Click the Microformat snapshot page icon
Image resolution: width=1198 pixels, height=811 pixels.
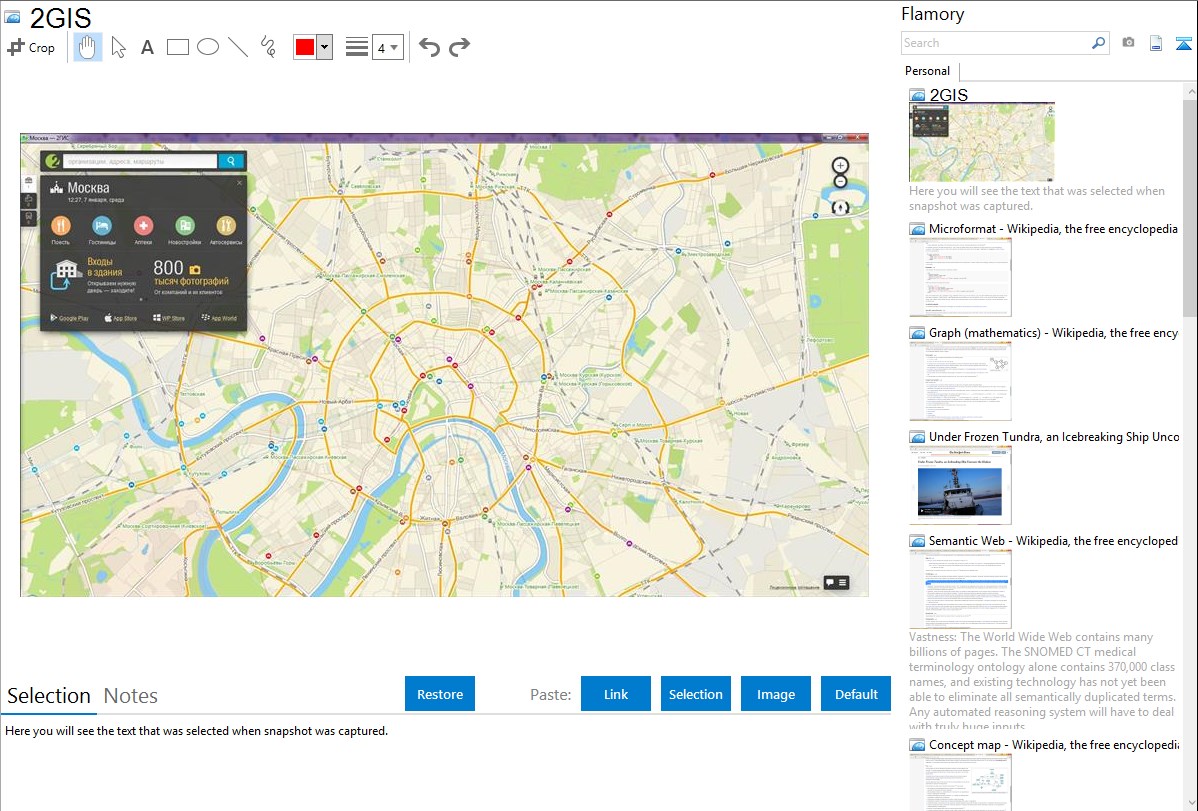pyautogui.click(x=917, y=229)
